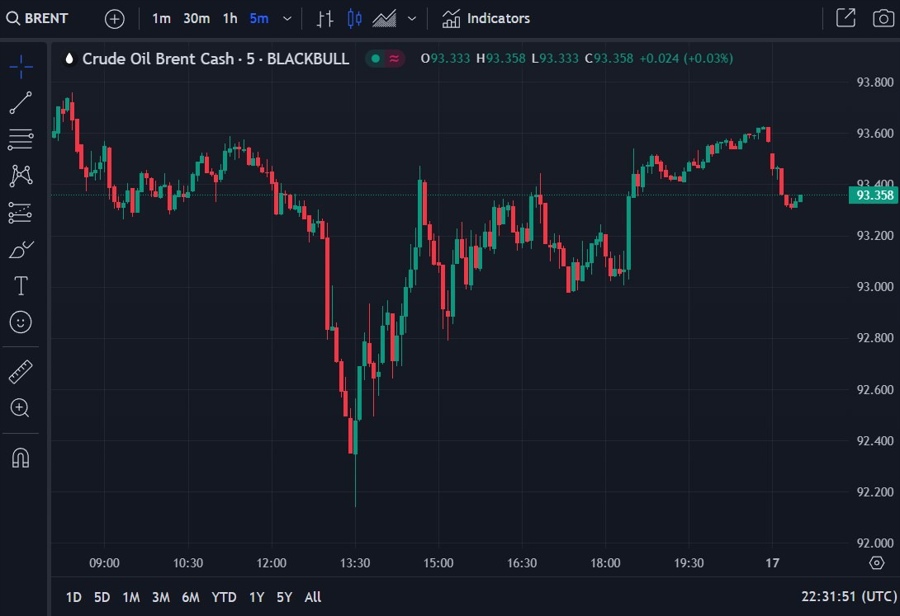Screen dimensions: 900x616
Task: Click the 22:31:51 (UTC) timezone clock
Action: pos(849,596)
